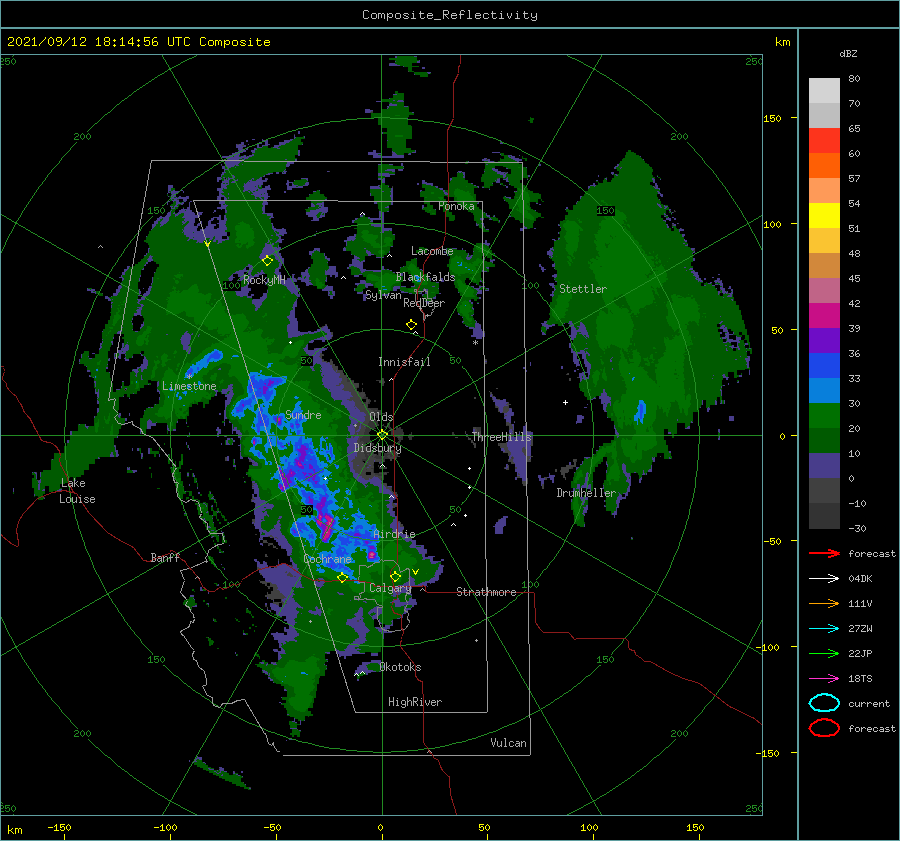Click the Sundre label
This screenshot has width=900, height=841.
303,415
